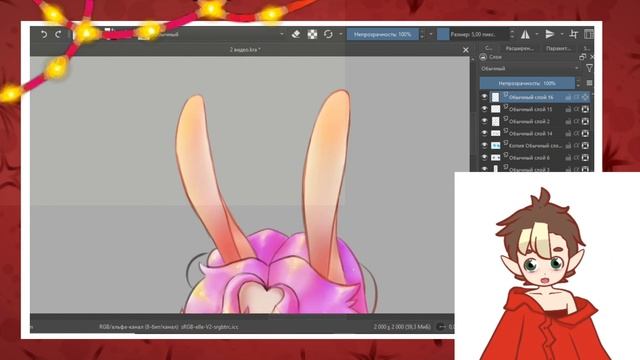Open the dropdown arrow beside reload preset
Image resolution: width=640 pixels, height=360 pixels.
[341, 34]
